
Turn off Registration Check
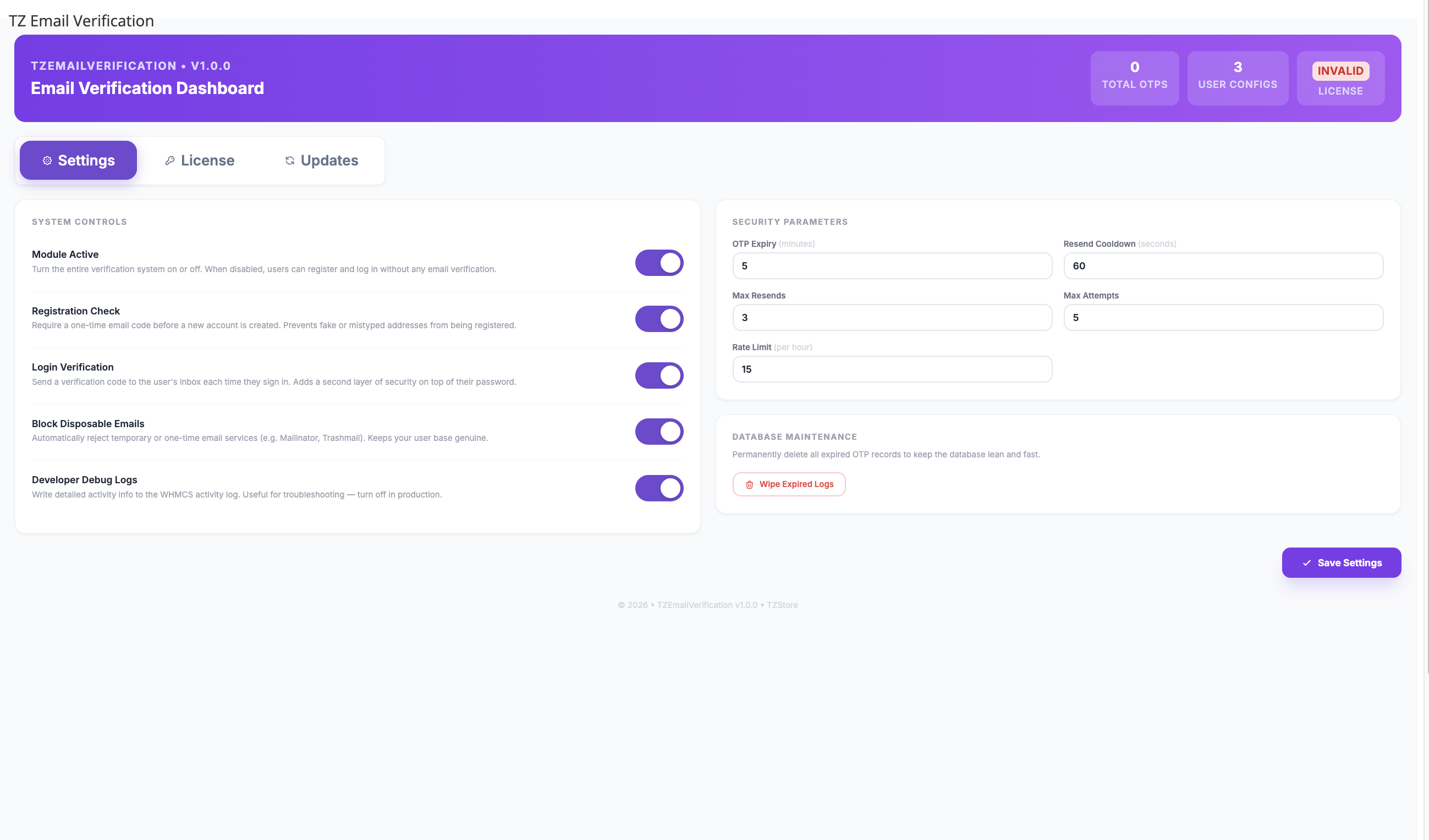click(x=659, y=318)
